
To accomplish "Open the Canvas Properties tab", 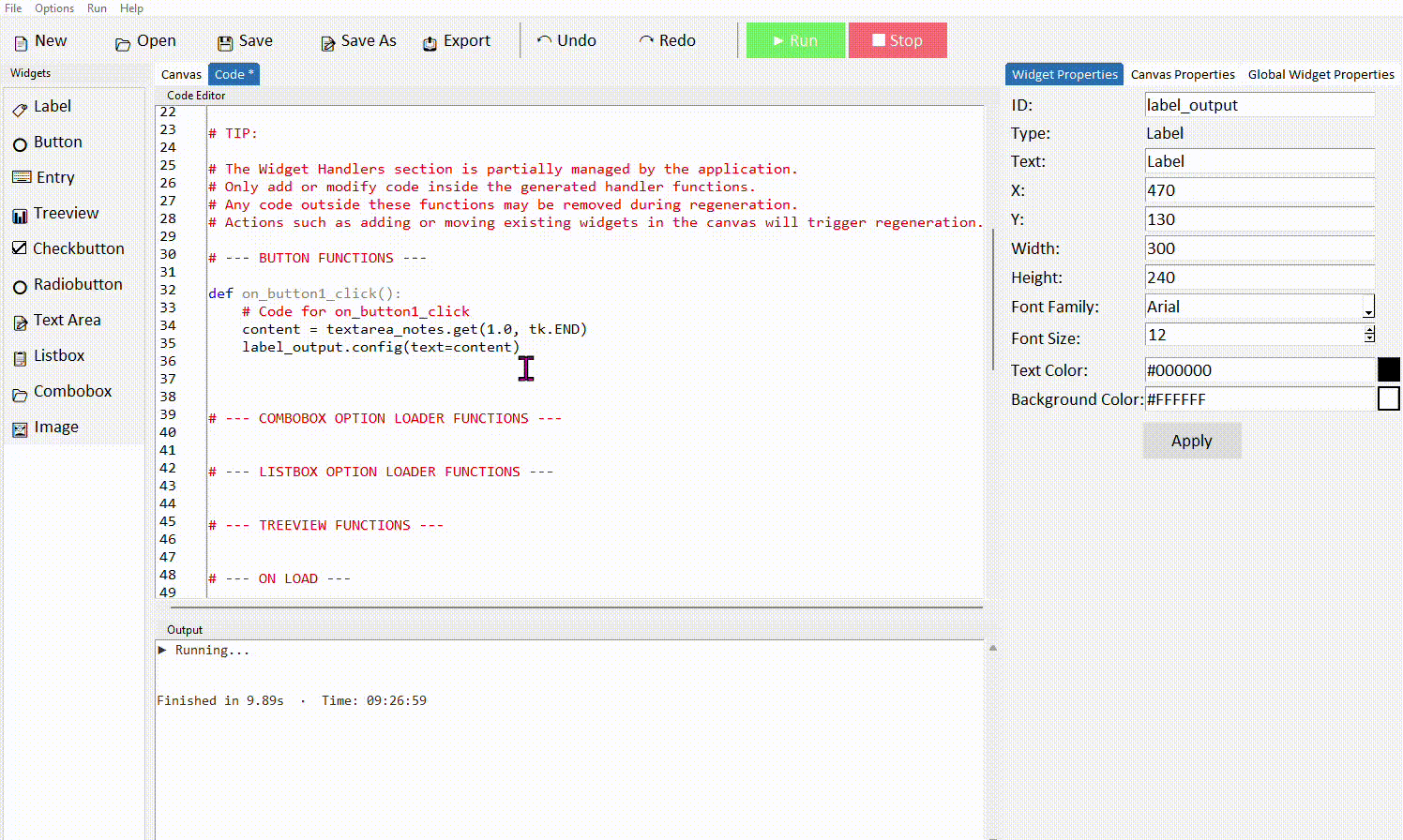I will tap(1183, 73).
